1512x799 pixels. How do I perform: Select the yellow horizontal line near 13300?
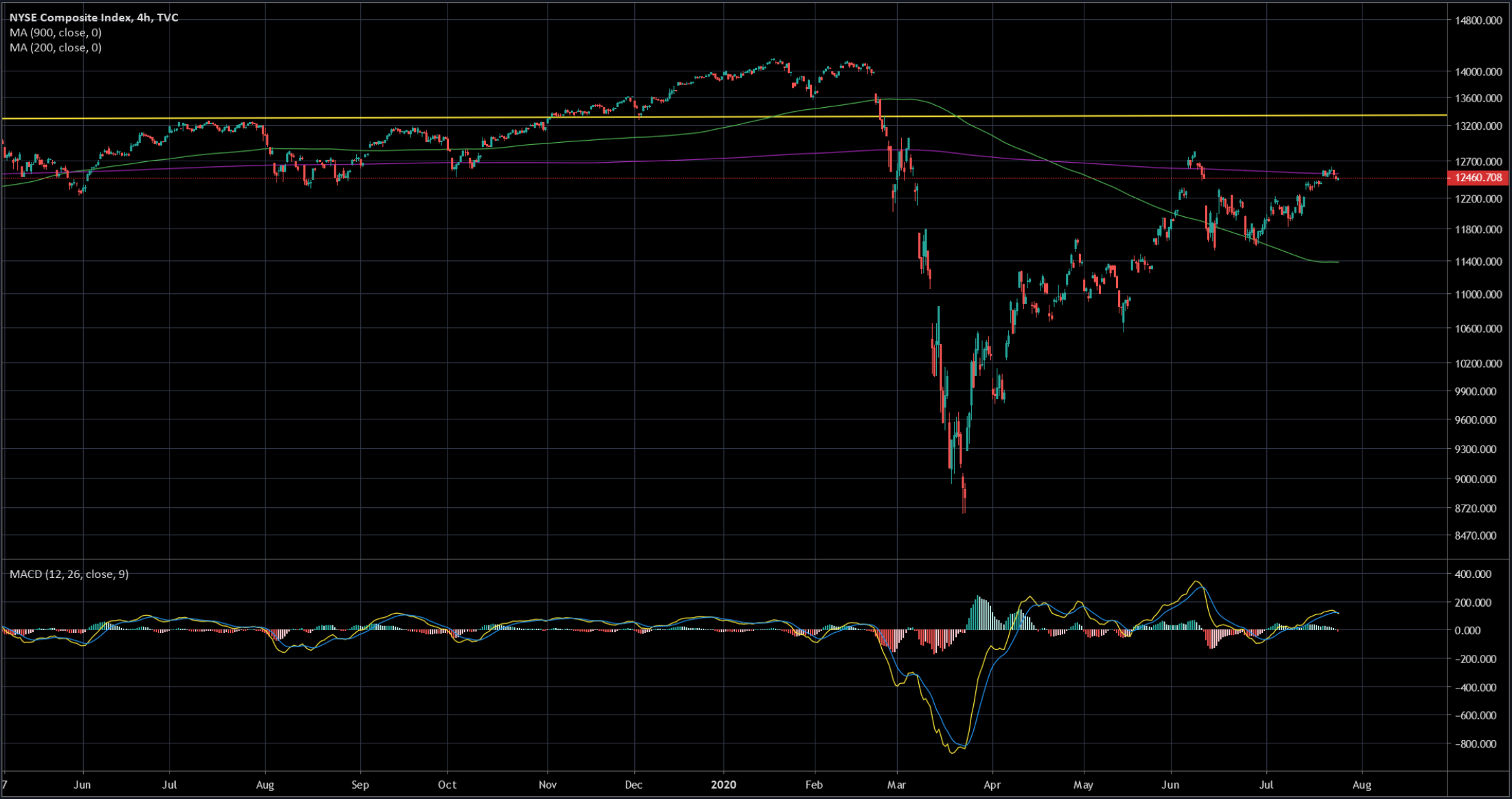coord(723,117)
